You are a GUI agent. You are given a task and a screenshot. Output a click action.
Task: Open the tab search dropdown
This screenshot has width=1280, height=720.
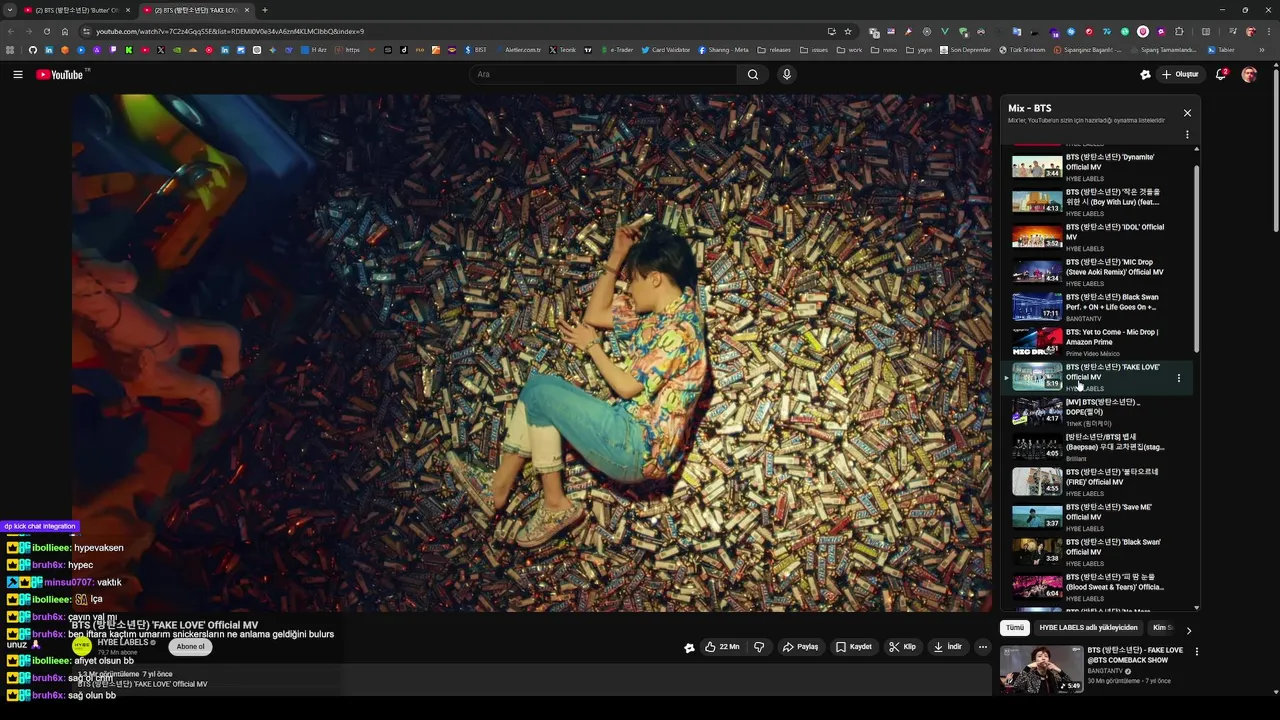[9, 10]
